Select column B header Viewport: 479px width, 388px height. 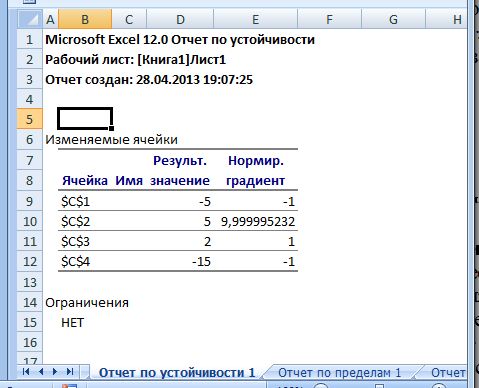click(x=85, y=19)
